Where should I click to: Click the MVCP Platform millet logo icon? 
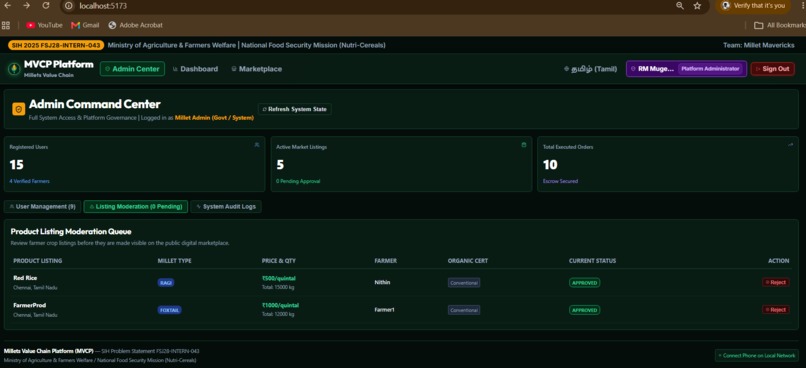pos(14,69)
